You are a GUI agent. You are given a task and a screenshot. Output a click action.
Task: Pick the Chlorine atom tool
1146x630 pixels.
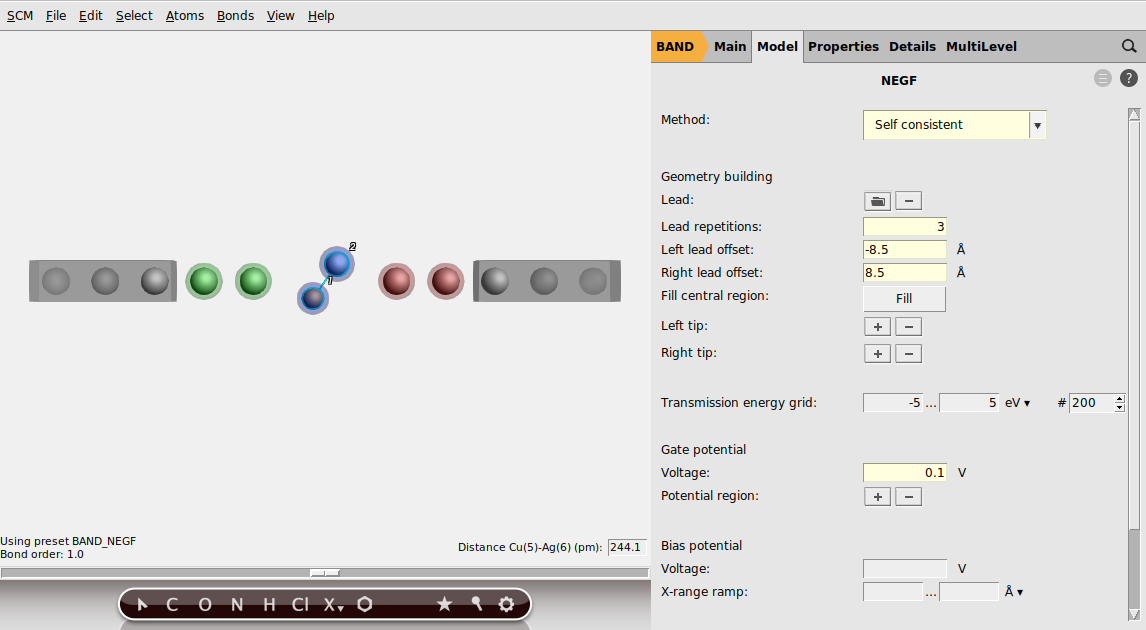click(x=300, y=604)
